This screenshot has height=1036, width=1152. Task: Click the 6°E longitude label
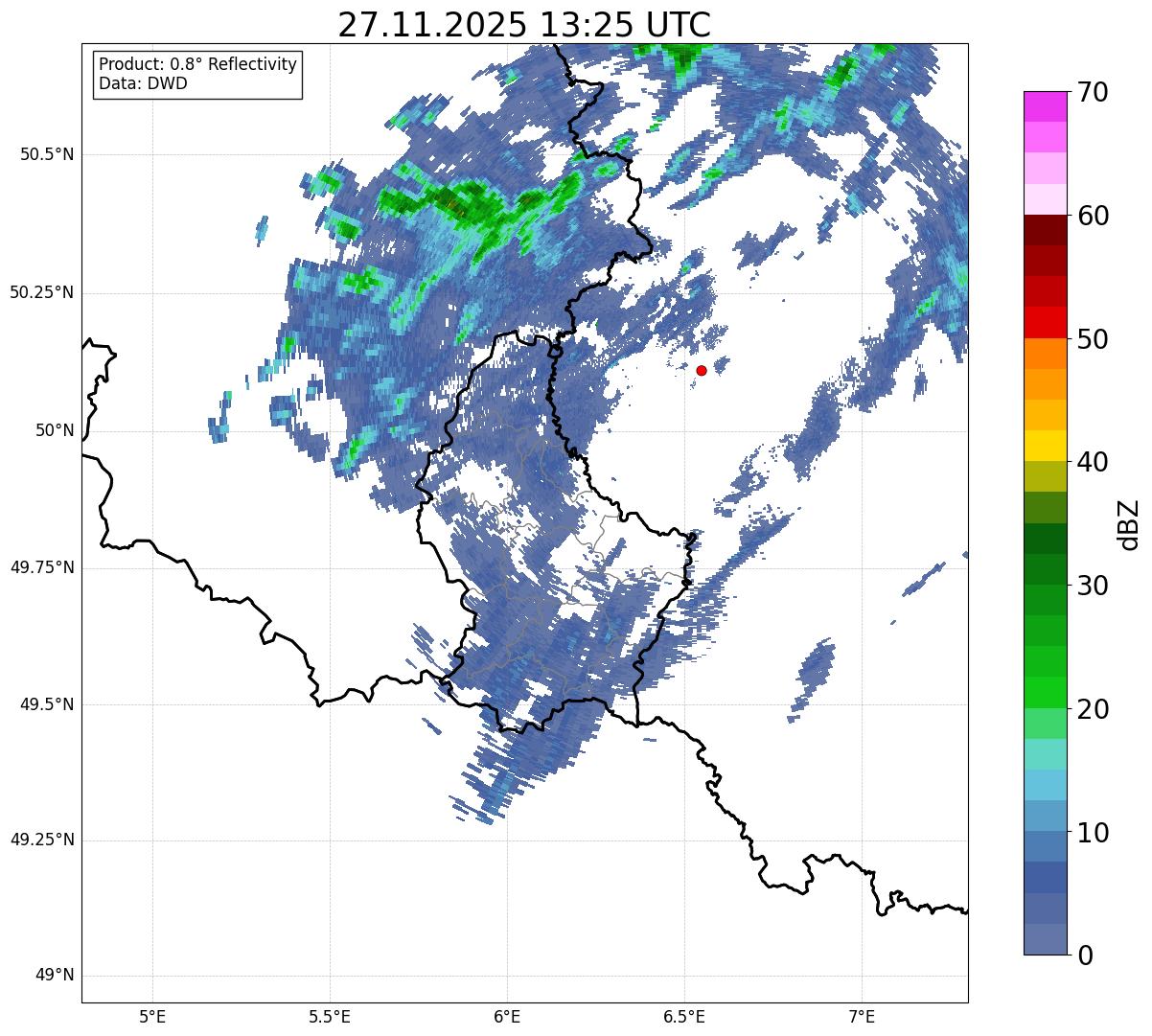click(x=507, y=1016)
